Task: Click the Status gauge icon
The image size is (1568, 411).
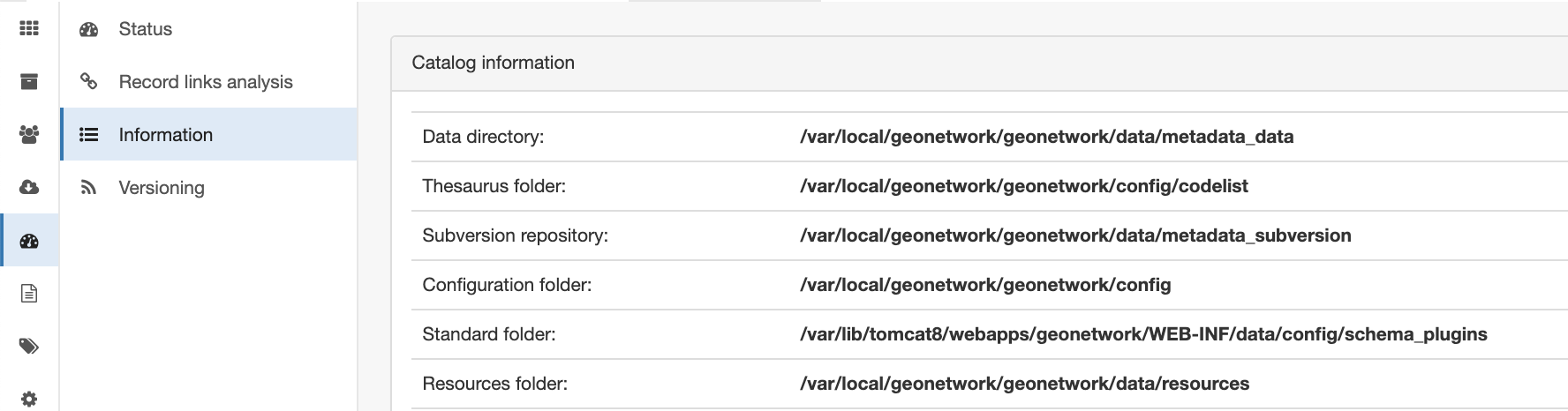Action: pos(88,29)
